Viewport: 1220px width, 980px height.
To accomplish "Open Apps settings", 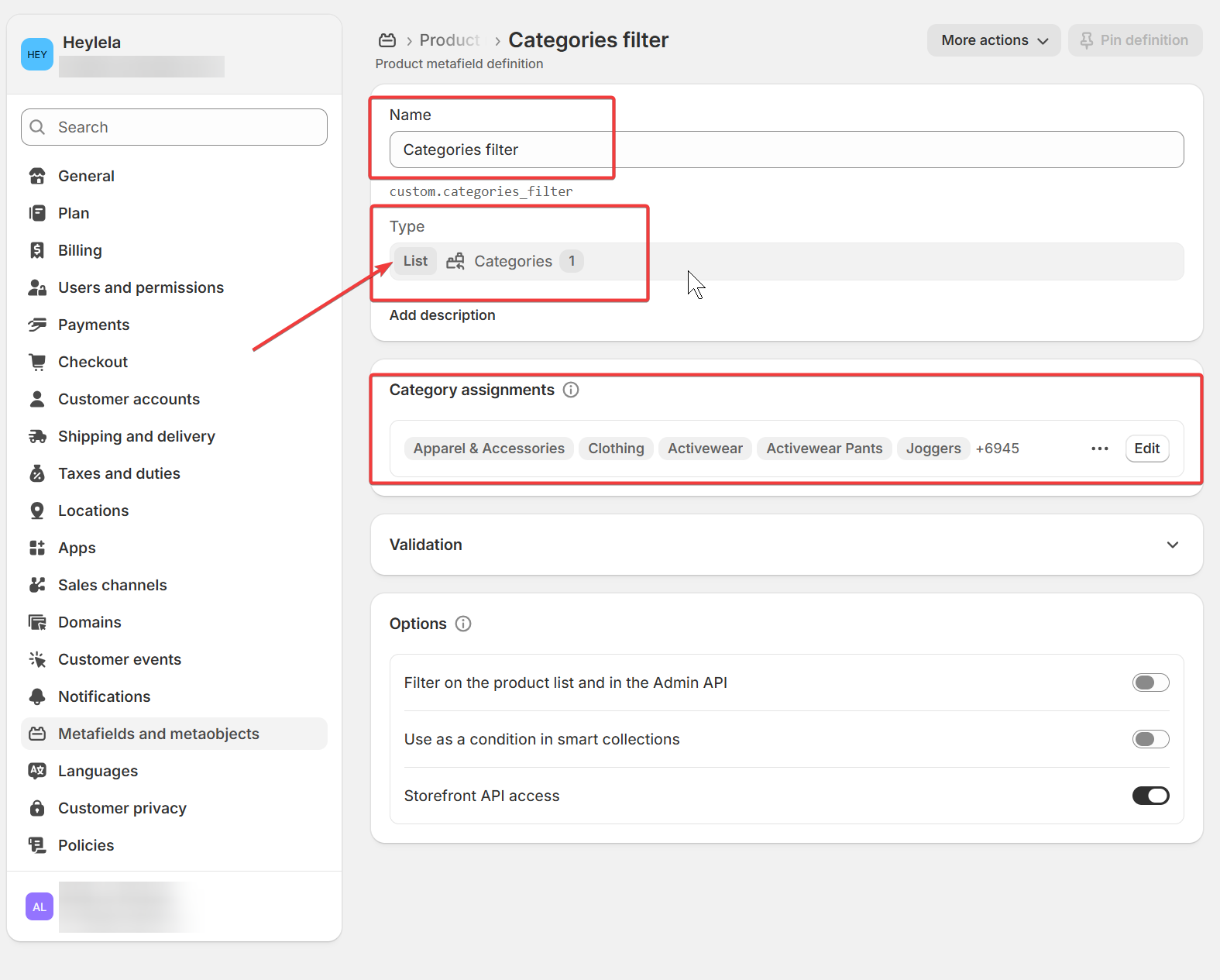I will pos(174,548).
